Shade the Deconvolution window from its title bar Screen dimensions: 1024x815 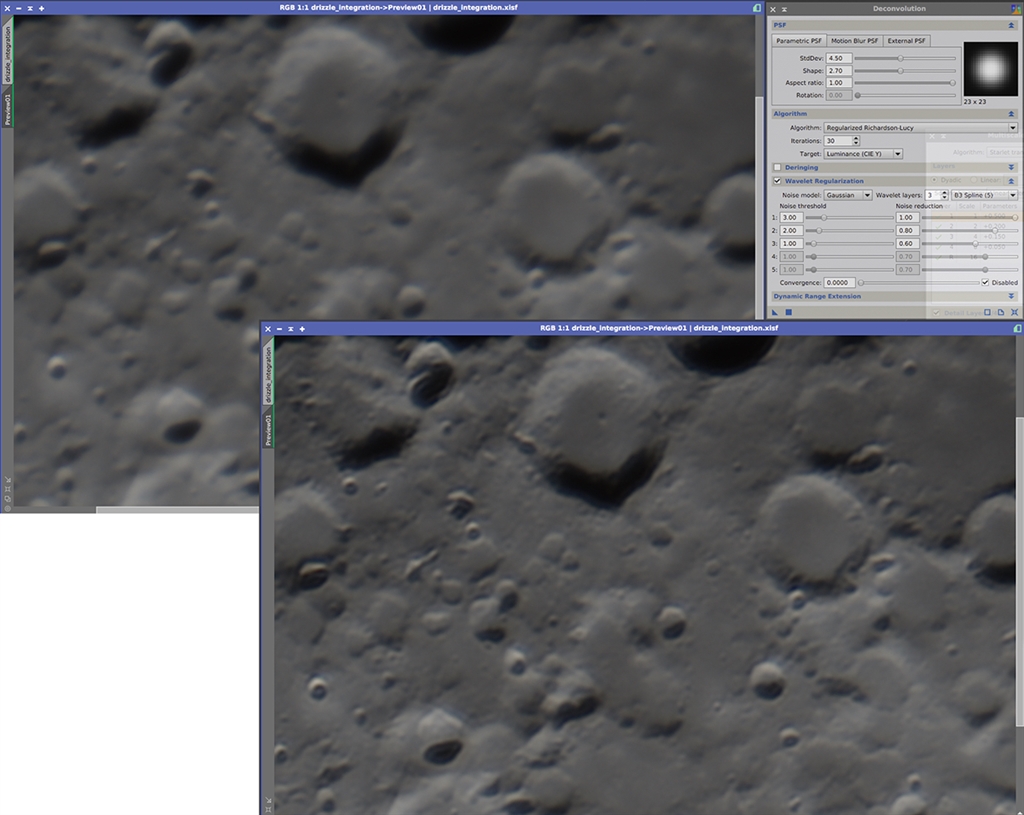tap(784, 9)
